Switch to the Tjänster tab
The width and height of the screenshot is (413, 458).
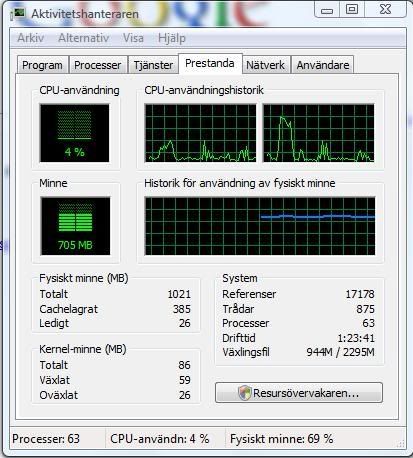153,65
